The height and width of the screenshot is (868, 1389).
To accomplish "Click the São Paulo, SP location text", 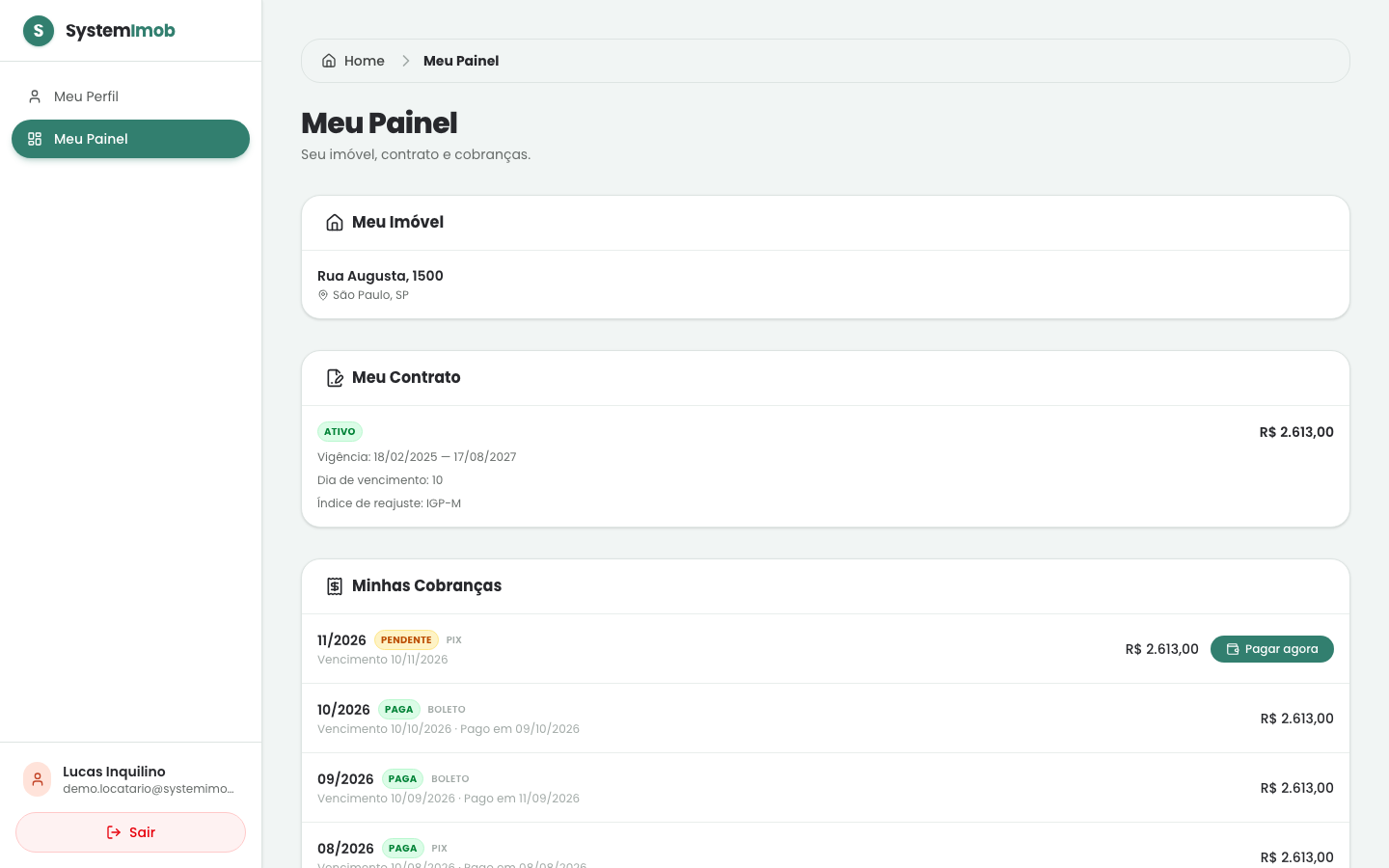I will 370,295.
